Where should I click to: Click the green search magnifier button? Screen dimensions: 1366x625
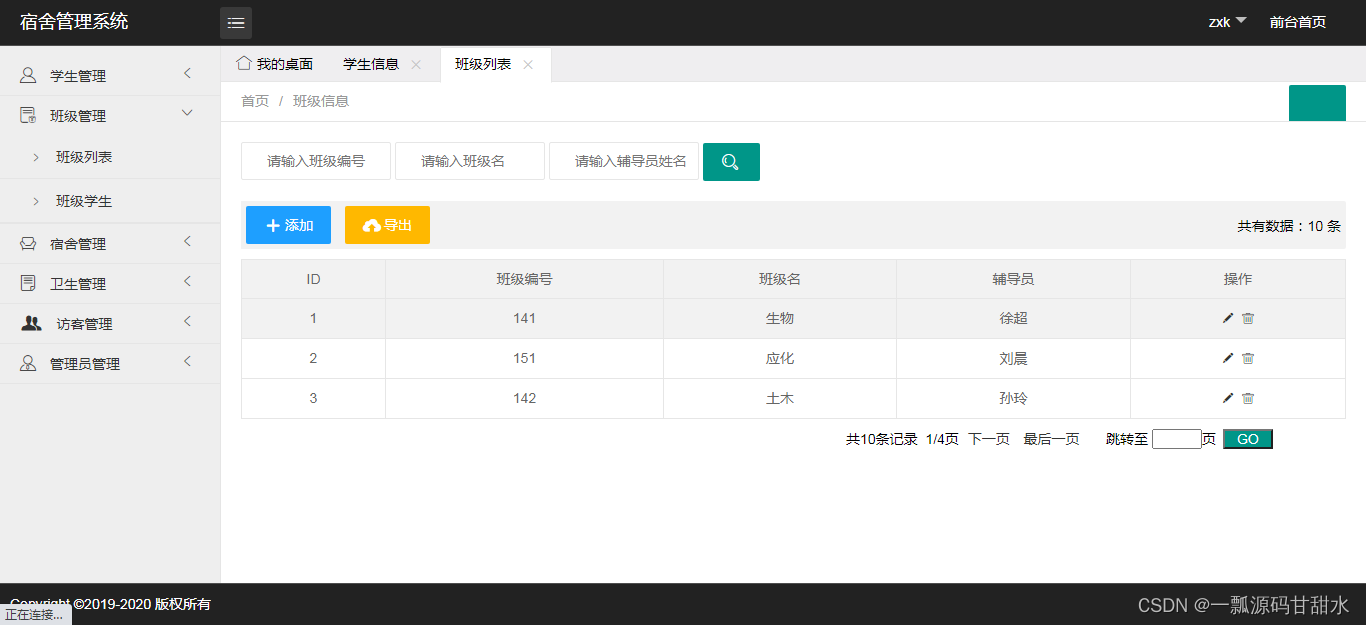pyautogui.click(x=731, y=162)
